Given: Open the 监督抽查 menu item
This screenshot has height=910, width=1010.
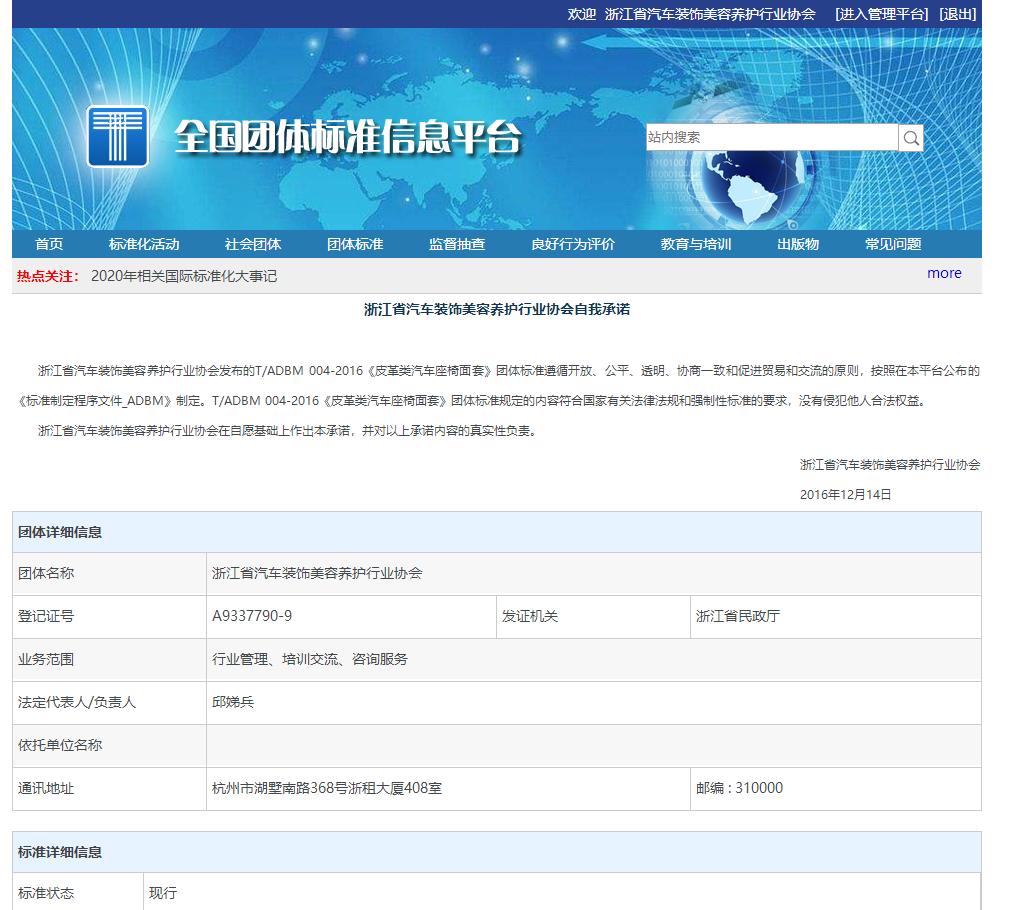Looking at the screenshot, I should pos(455,243).
